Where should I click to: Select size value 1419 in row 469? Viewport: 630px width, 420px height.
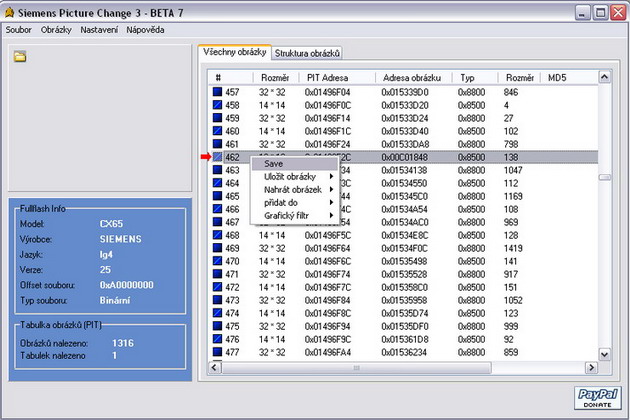tap(513, 248)
